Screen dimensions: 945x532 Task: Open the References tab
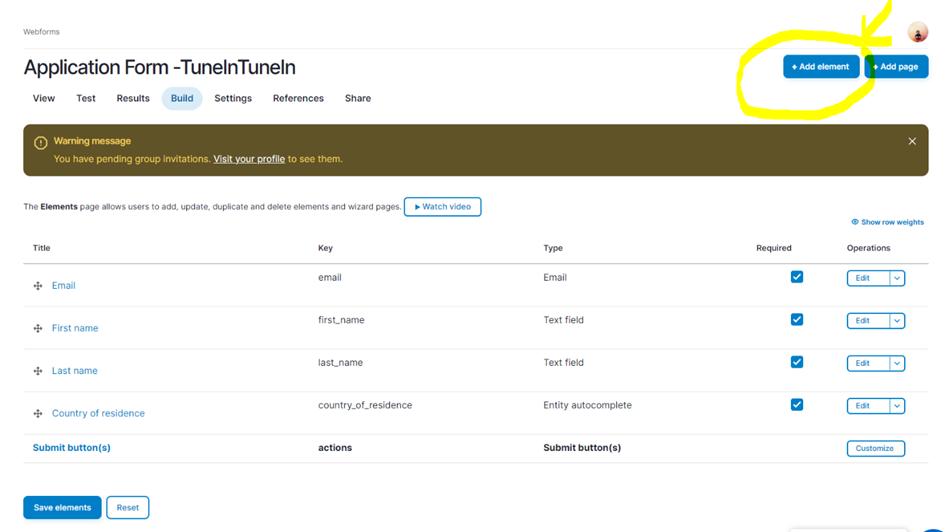pyautogui.click(x=298, y=98)
